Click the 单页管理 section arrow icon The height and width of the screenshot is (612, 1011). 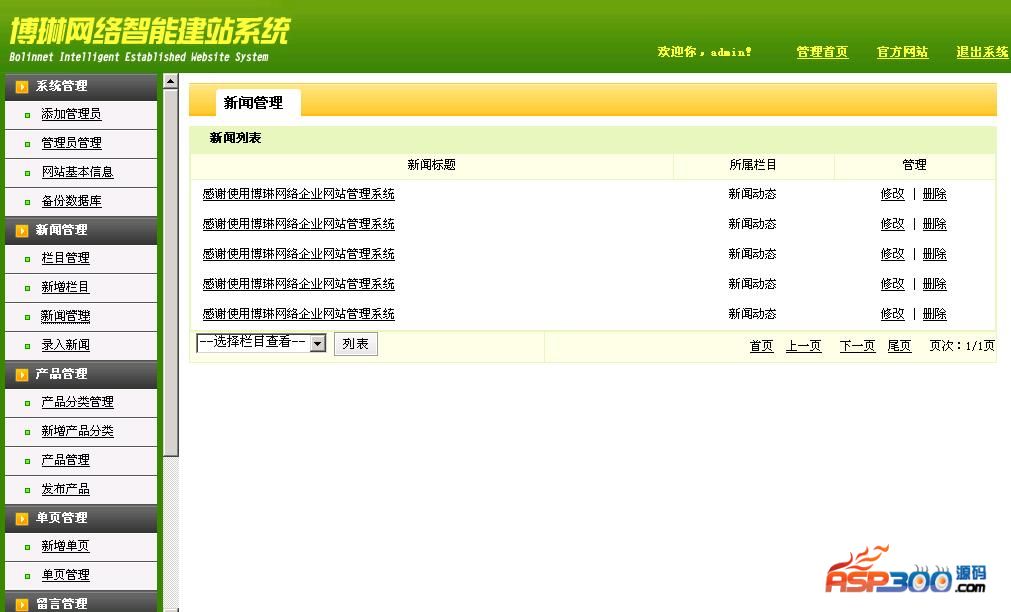coord(22,518)
